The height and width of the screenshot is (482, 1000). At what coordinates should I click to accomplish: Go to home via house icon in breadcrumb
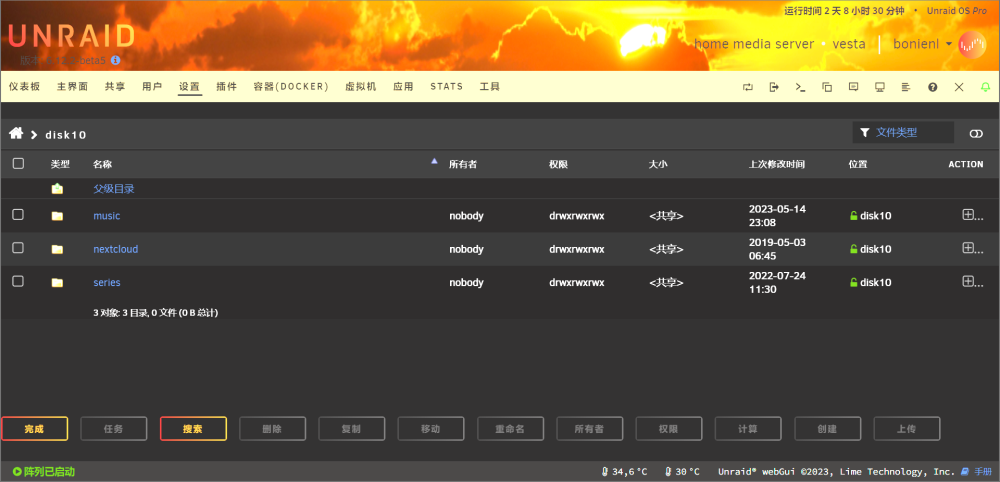coord(16,133)
